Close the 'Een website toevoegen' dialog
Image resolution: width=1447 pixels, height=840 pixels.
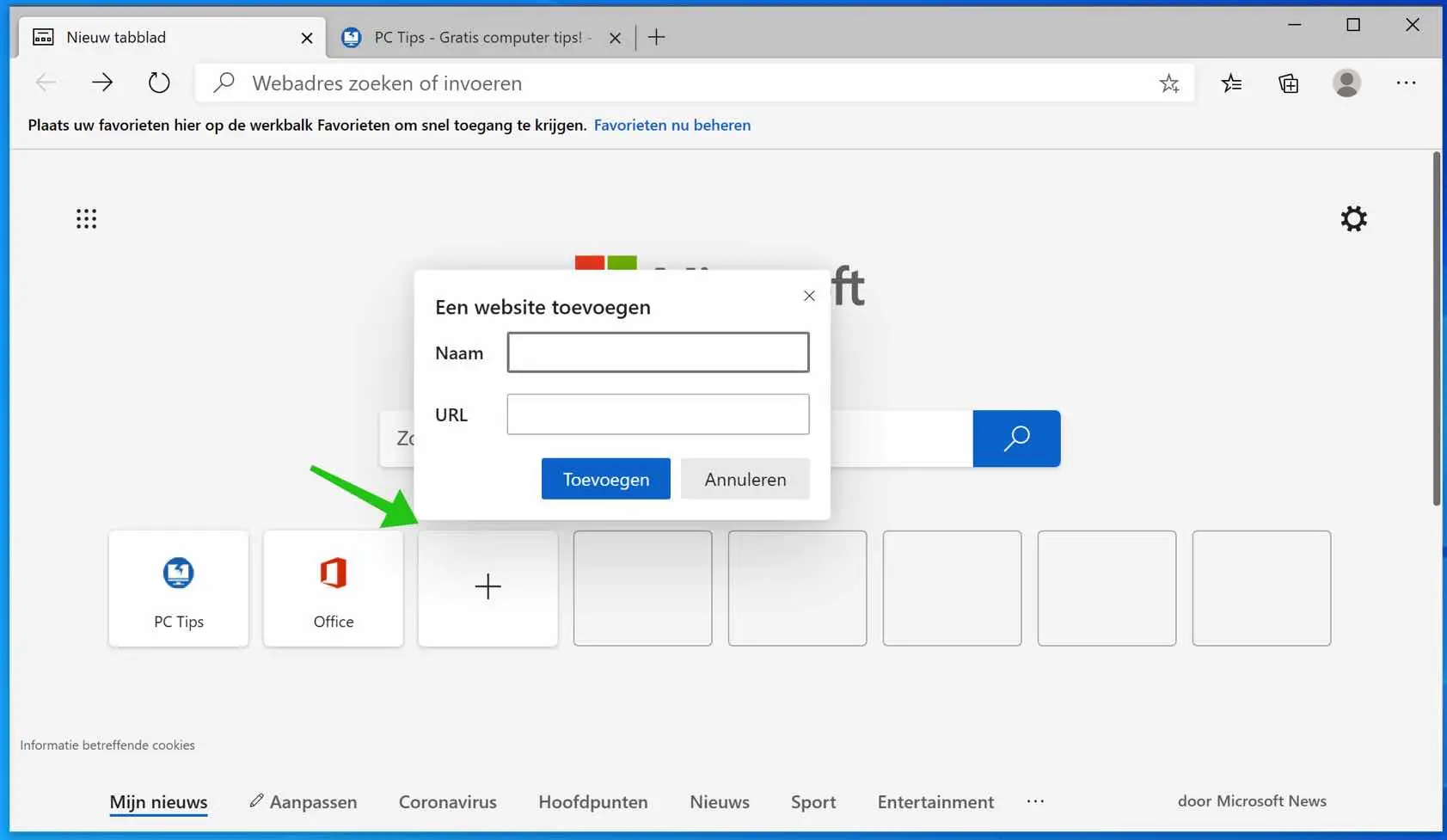[x=809, y=296]
